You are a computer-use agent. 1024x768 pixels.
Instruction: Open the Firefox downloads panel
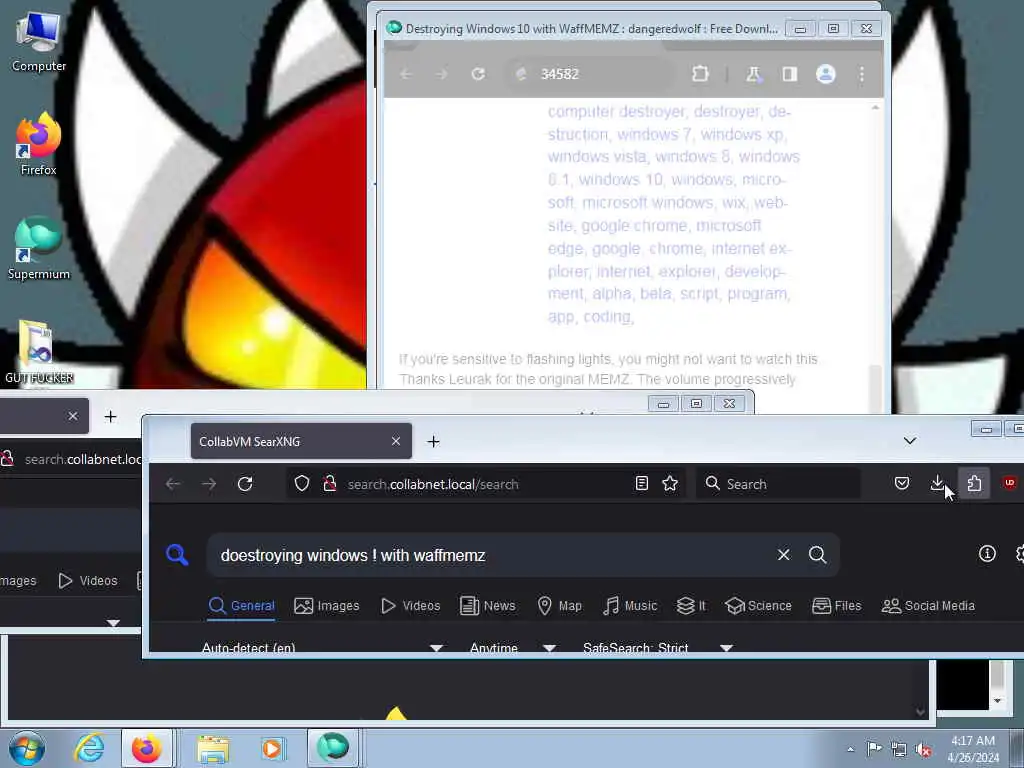pos(937,483)
